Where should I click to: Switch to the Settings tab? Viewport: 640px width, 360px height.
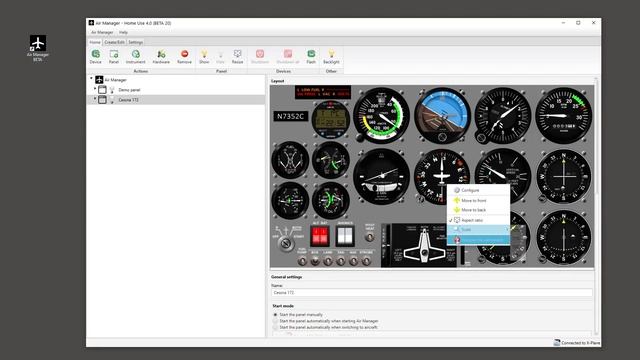coord(136,42)
